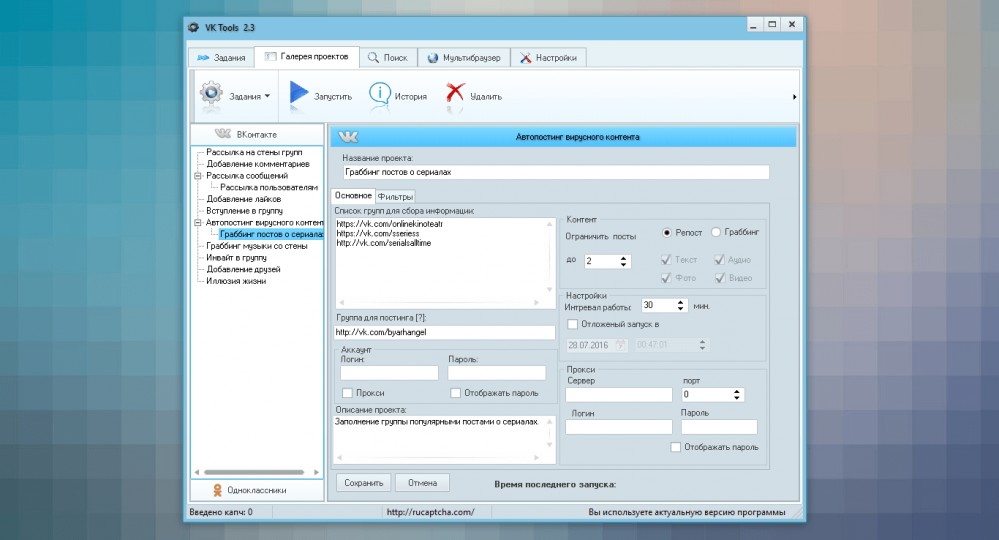Click the Настройки tools tab icon
This screenshot has width=999, height=540.
(526, 57)
